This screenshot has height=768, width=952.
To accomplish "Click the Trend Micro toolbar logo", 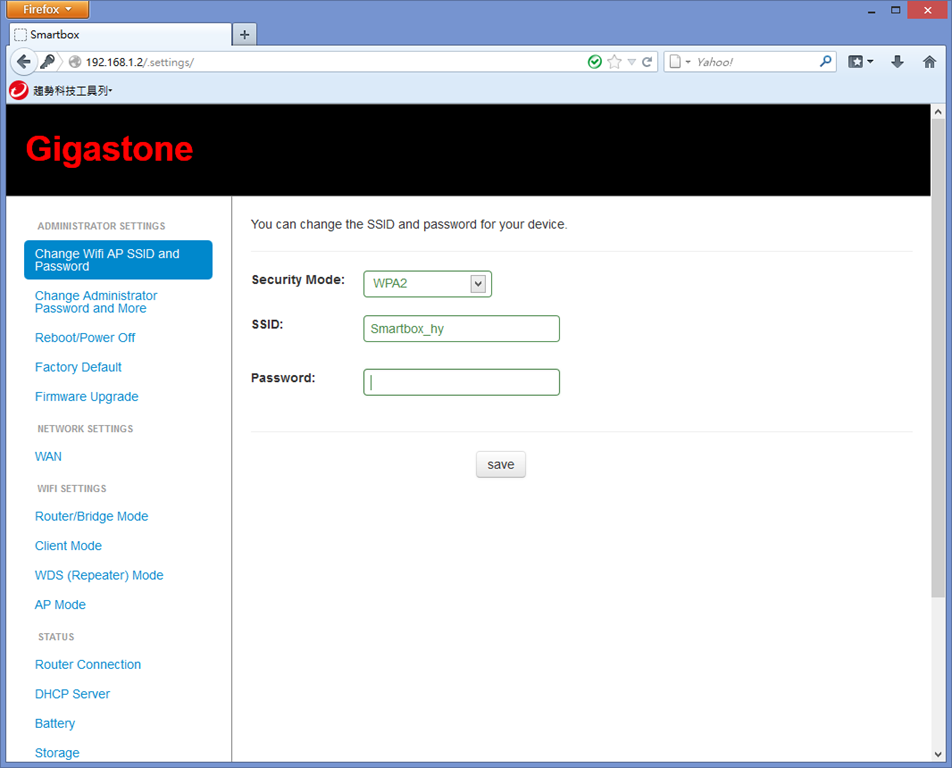I will [x=19, y=90].
